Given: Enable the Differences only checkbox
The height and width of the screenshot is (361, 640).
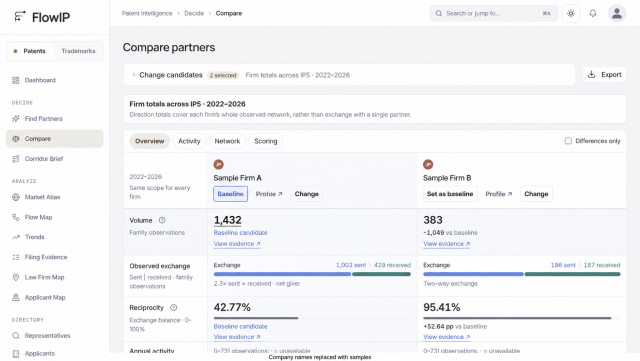Looking at the screenshot, I should (568, 141).
